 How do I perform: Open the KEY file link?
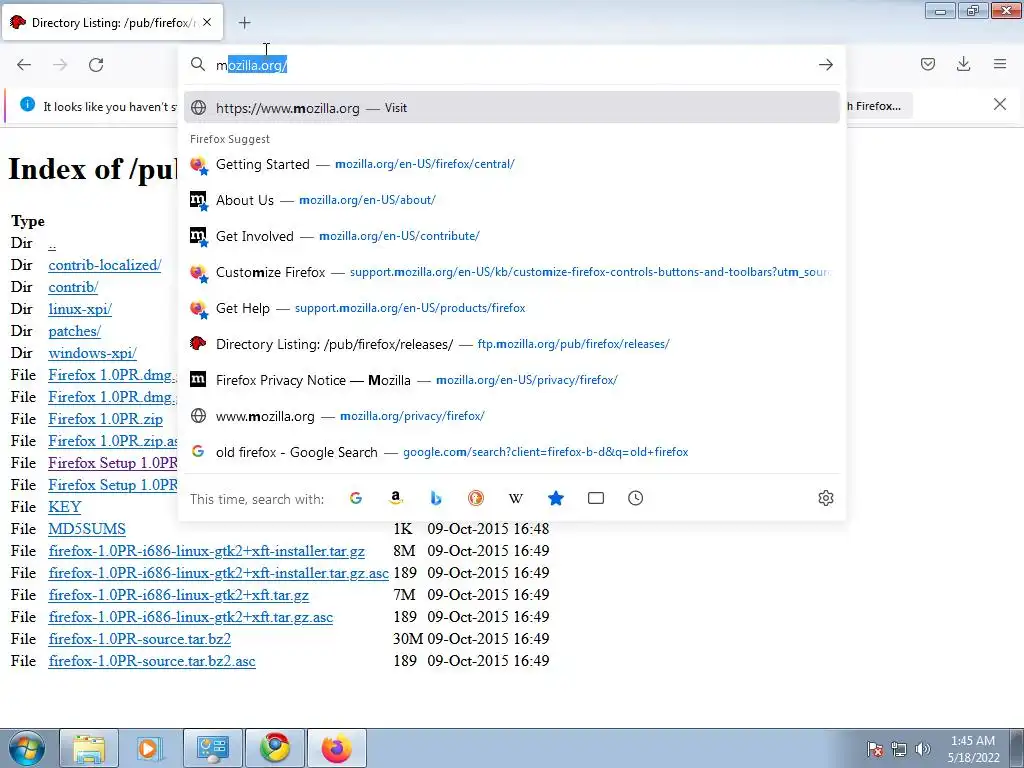[x=65, y=507]
